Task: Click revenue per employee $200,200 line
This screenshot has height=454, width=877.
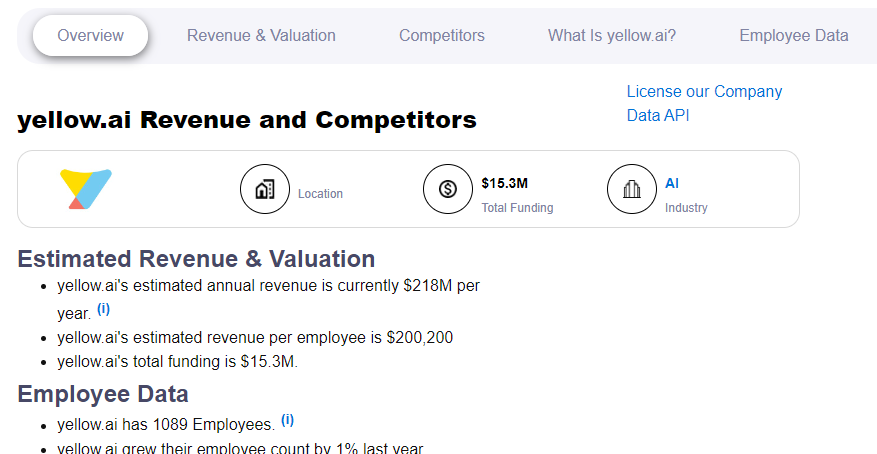Action: 255,338
